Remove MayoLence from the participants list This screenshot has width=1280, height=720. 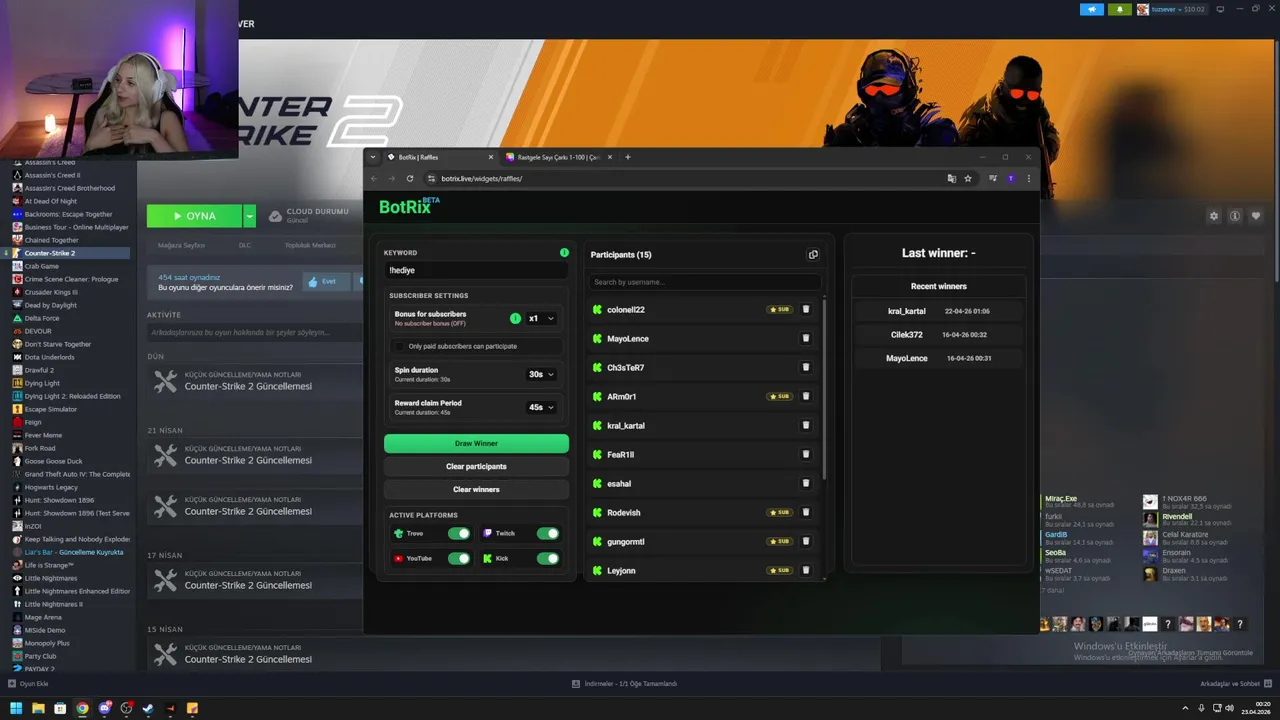tap(806, 339)
